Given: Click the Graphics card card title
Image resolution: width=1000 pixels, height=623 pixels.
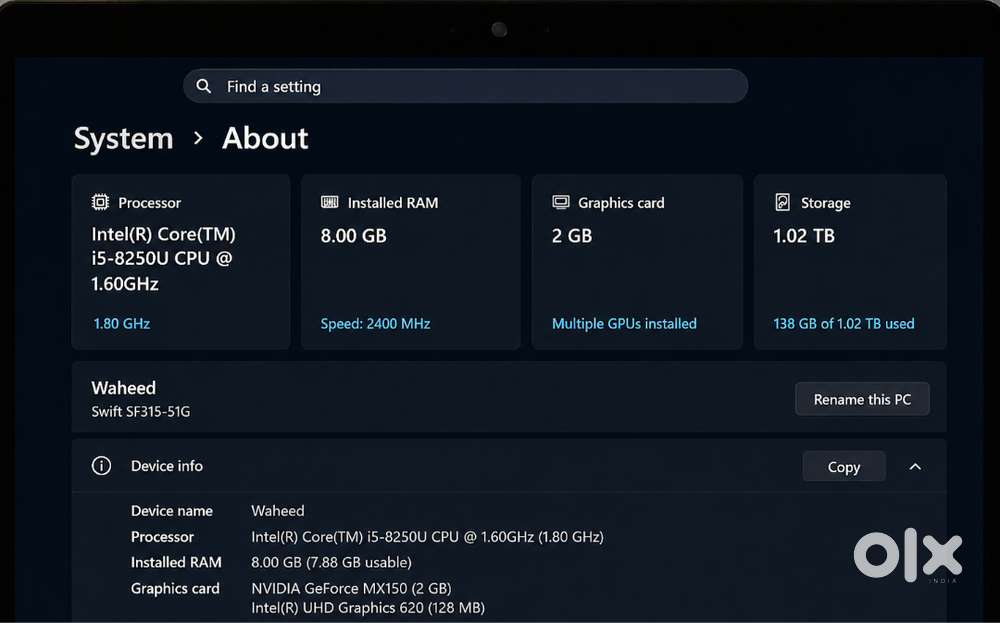Looking at the screenshot, I should [x=621, y=203].
